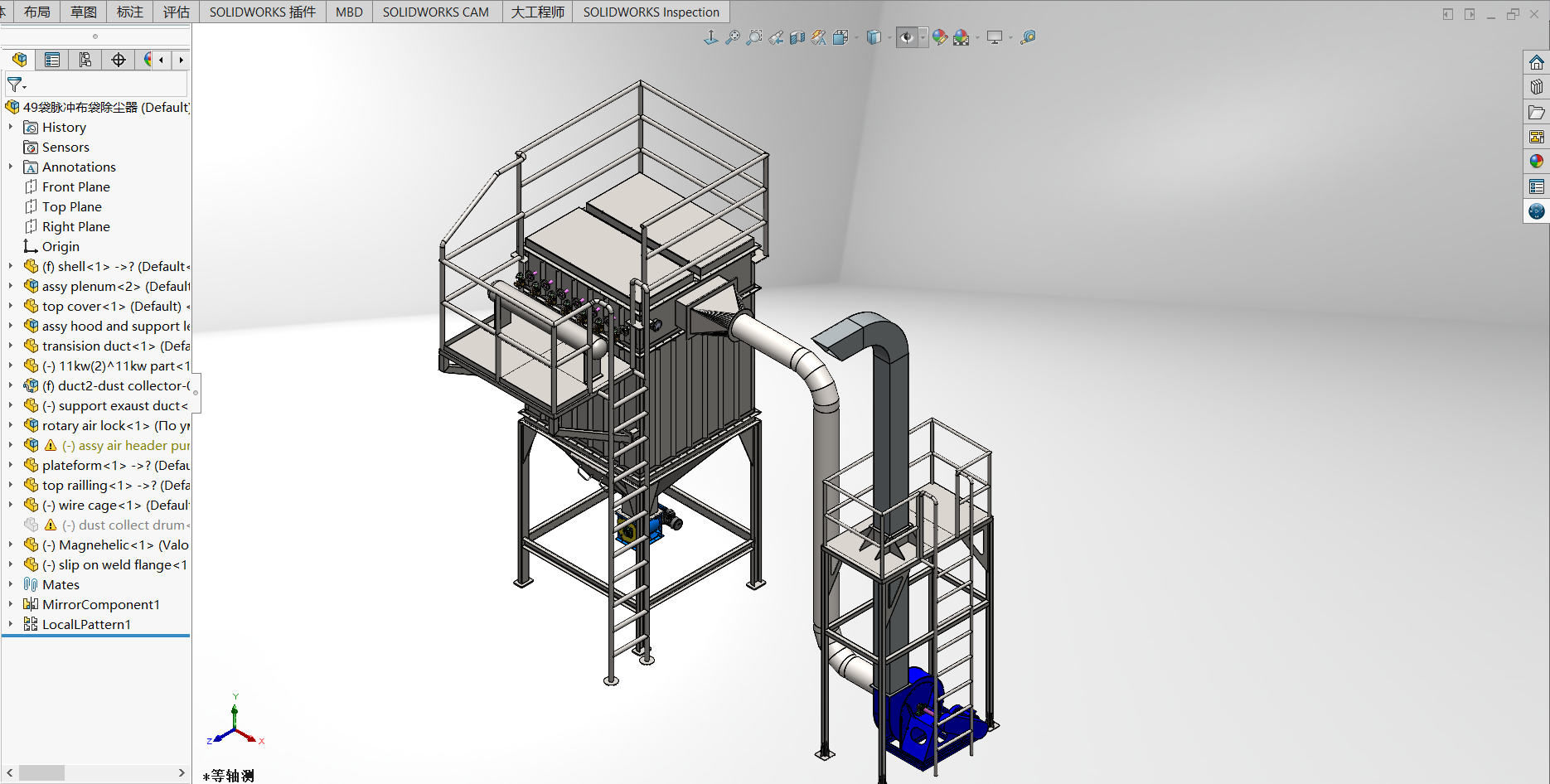Click the View Settings monitor icon
The width and height of the screenshot is (1550, 784).
pyautogui.click(x=995, y=37)
